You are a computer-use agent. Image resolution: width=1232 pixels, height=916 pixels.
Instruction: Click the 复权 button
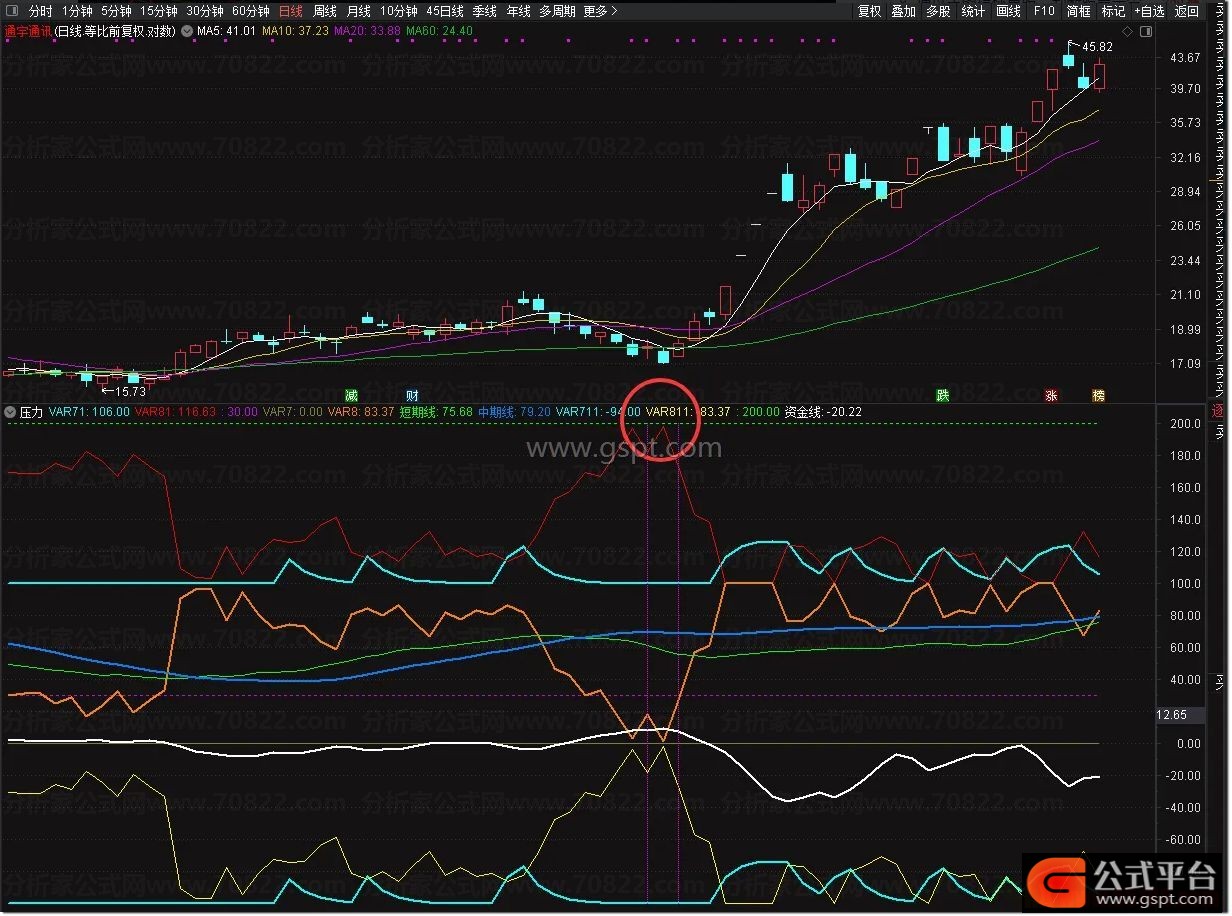point(870,11)
